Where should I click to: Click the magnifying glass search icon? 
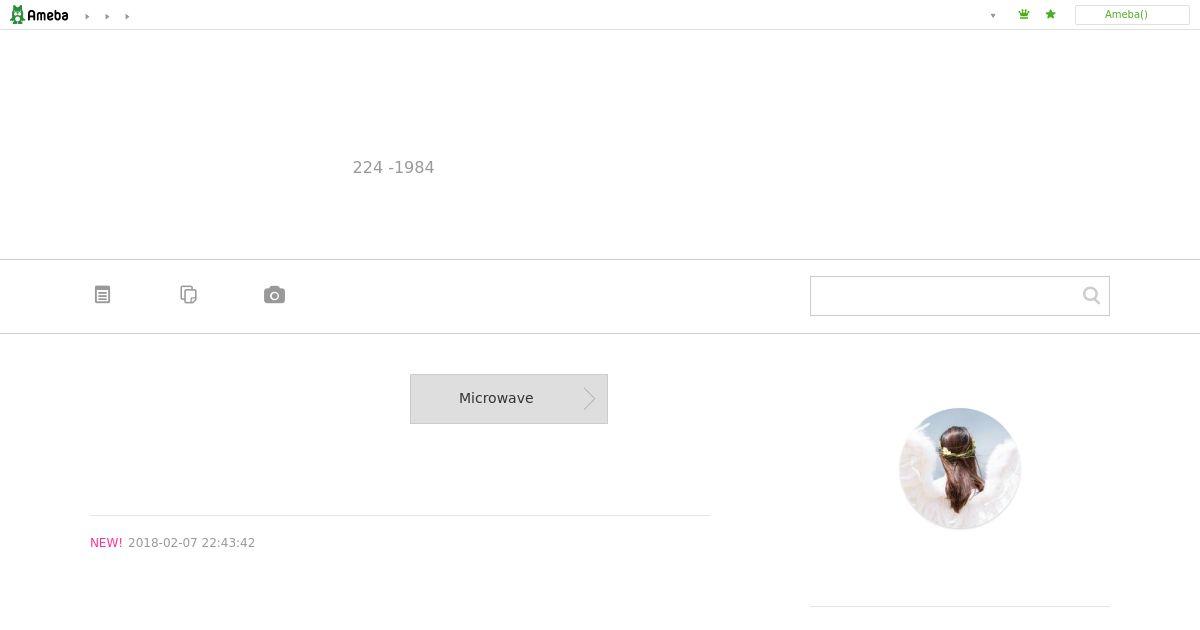coord(1091,296)
